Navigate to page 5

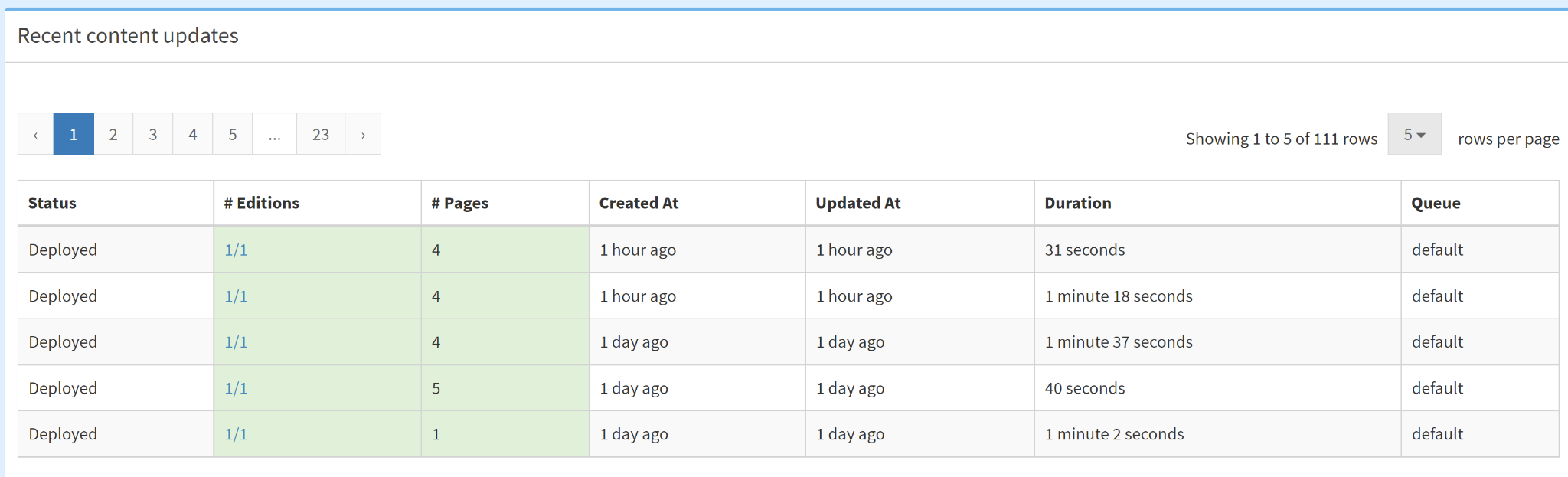click(x=233, y=134)
